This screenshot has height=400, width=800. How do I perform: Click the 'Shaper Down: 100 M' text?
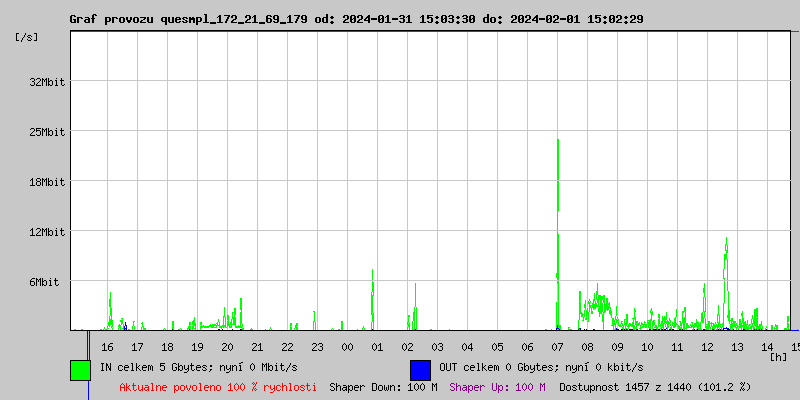[x=383, y=387]
